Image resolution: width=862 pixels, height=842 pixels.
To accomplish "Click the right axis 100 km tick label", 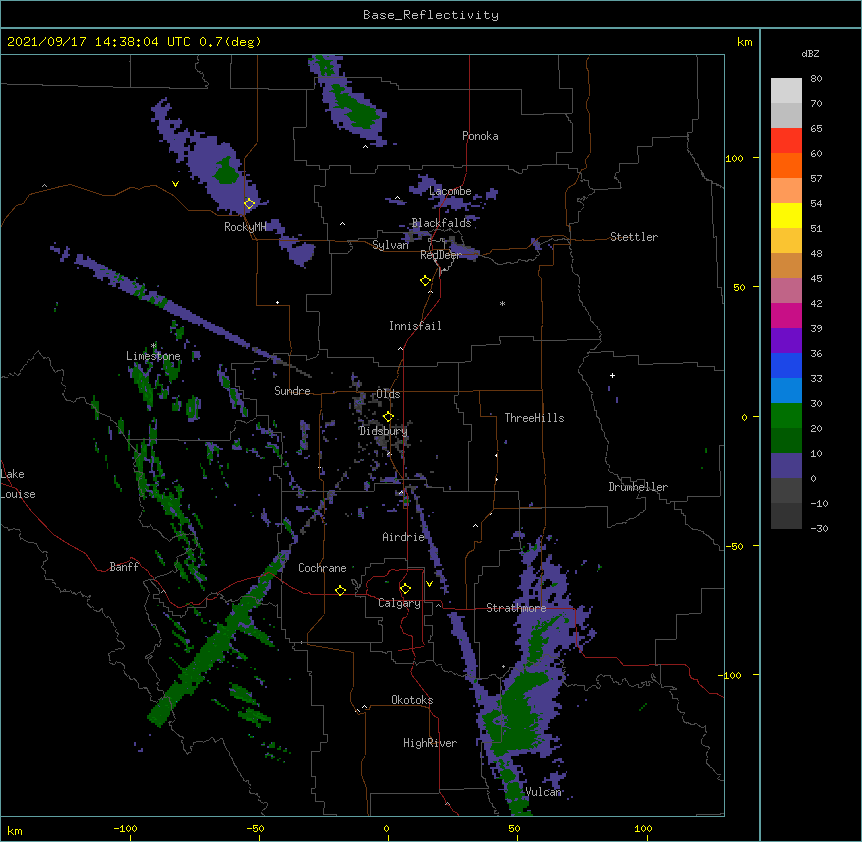I will (x=734, y=159).
